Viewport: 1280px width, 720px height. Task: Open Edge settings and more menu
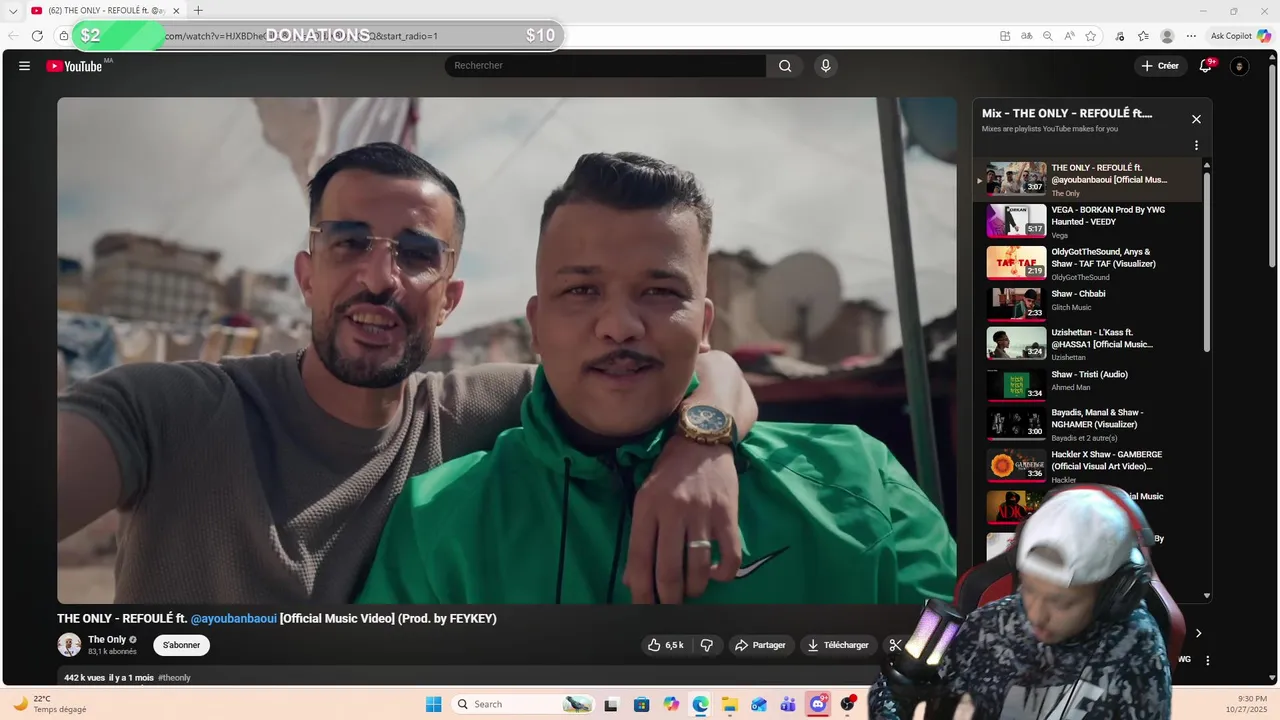point(1191,36)
